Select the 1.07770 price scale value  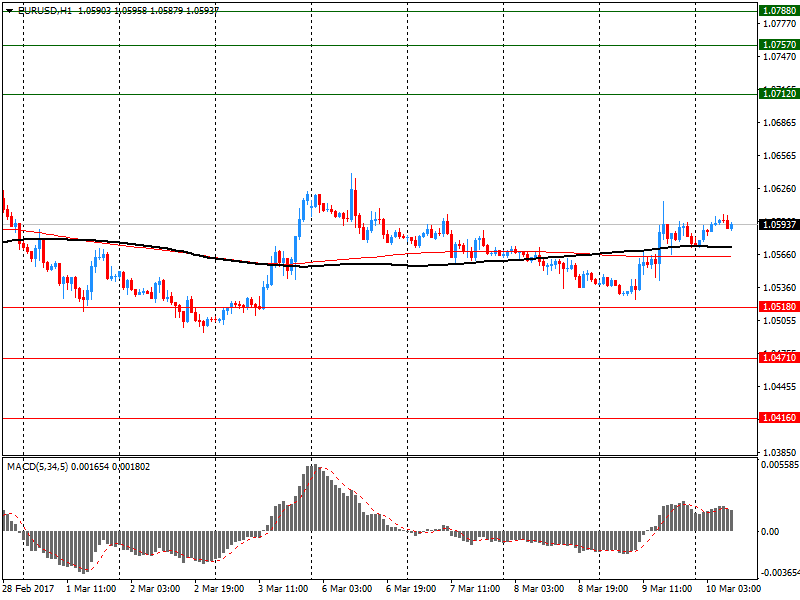(x=780, y=23)
